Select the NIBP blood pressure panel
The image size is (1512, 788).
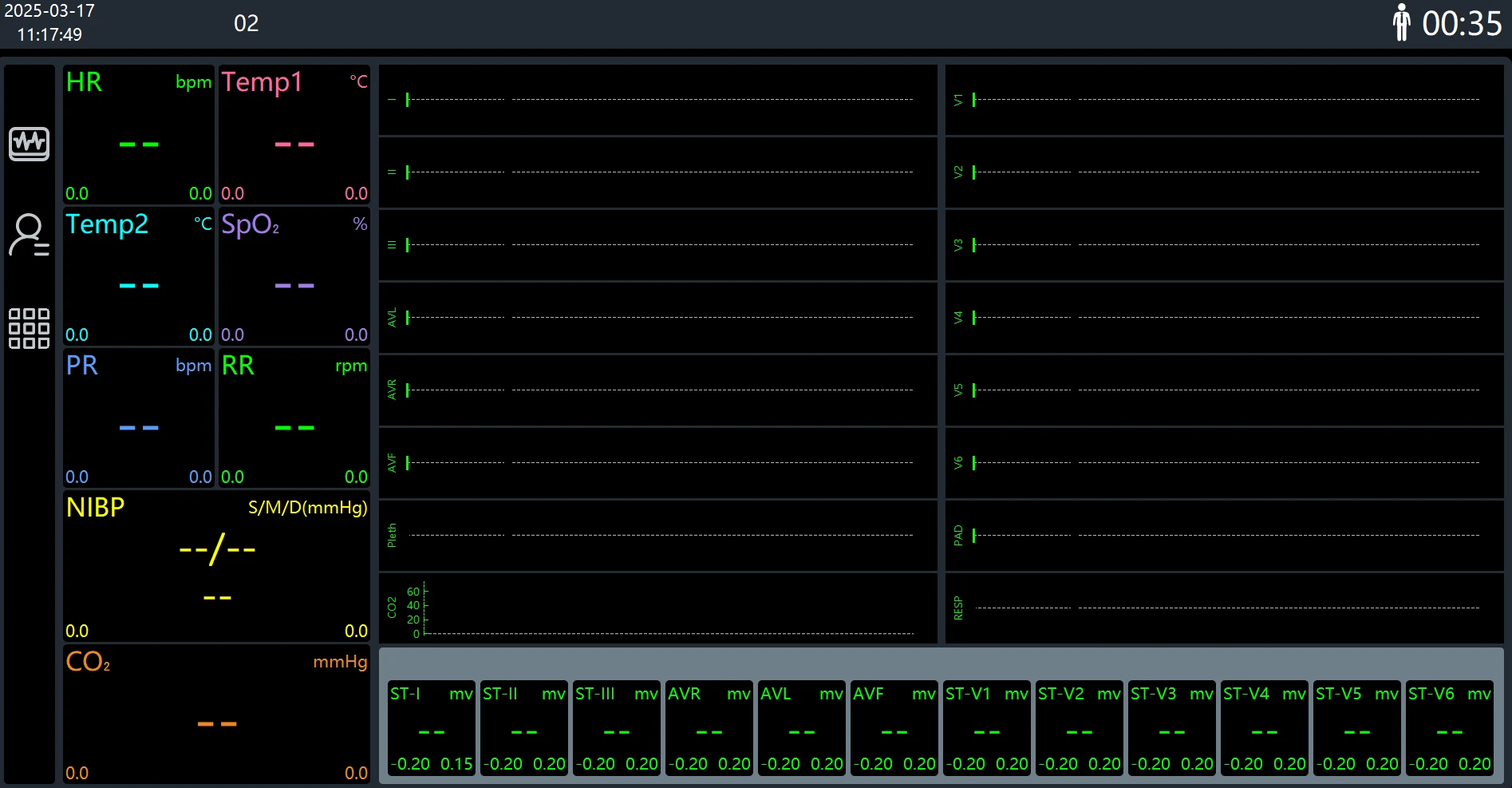click(x=216, y=566)
